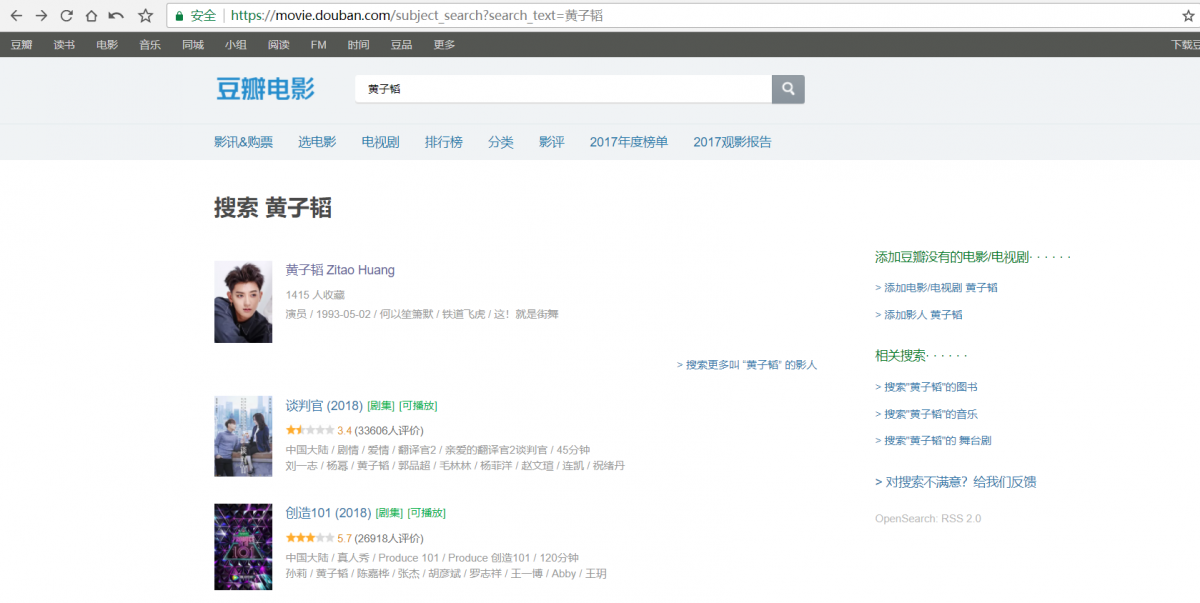1200x603 pixels.
Task: Open 读书 in the top bar
Action: (x=64, y=45)
